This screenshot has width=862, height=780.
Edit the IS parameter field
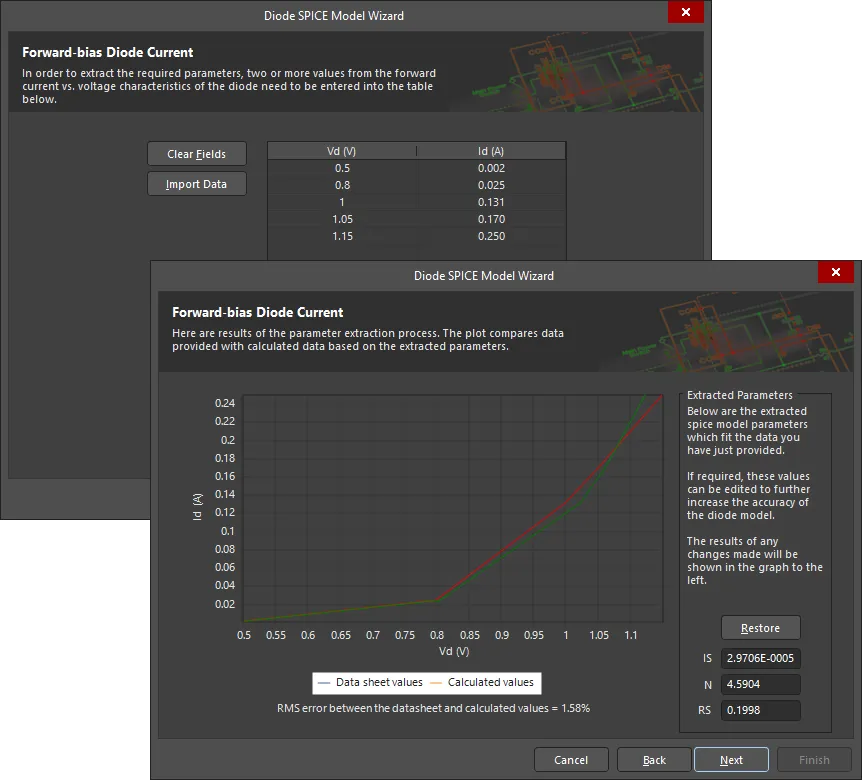(761, 658)
